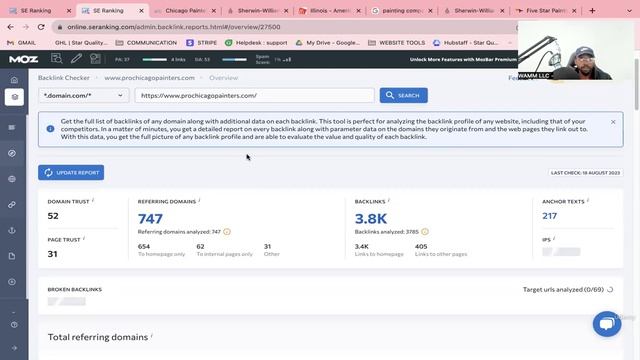640x360 pixels.
Task: Open MozBar page optimization icon
Action: 95,59
